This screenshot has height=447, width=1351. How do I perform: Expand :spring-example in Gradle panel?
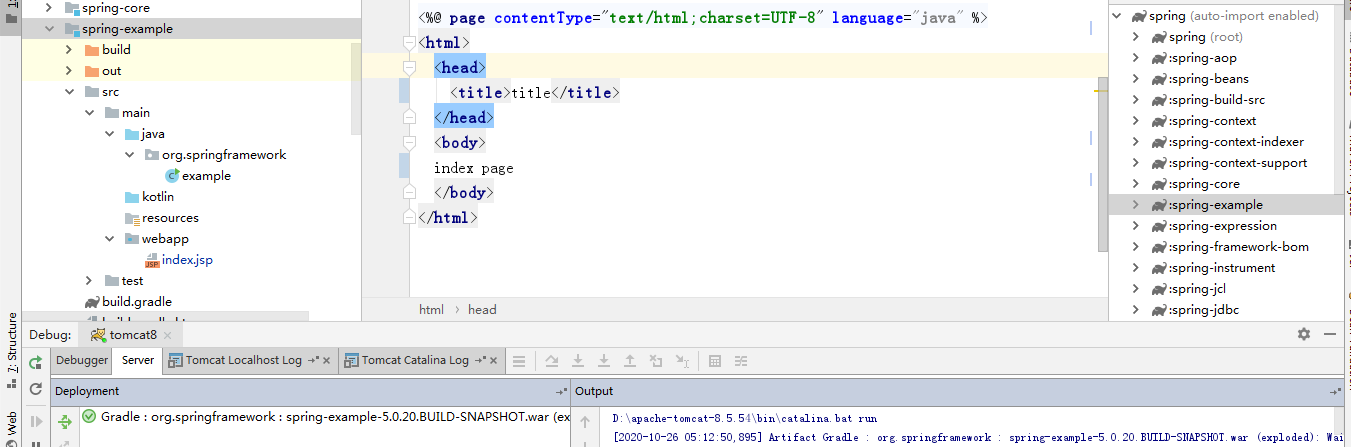pos(1136,205)
